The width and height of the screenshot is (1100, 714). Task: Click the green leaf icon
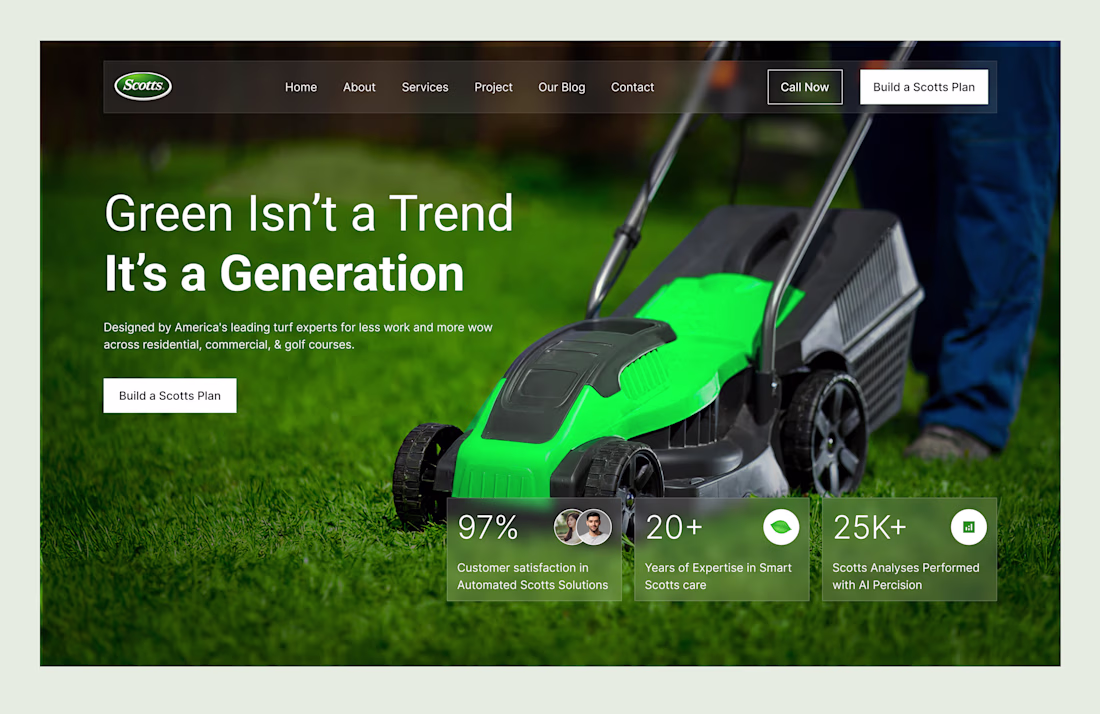pos(781,527)
